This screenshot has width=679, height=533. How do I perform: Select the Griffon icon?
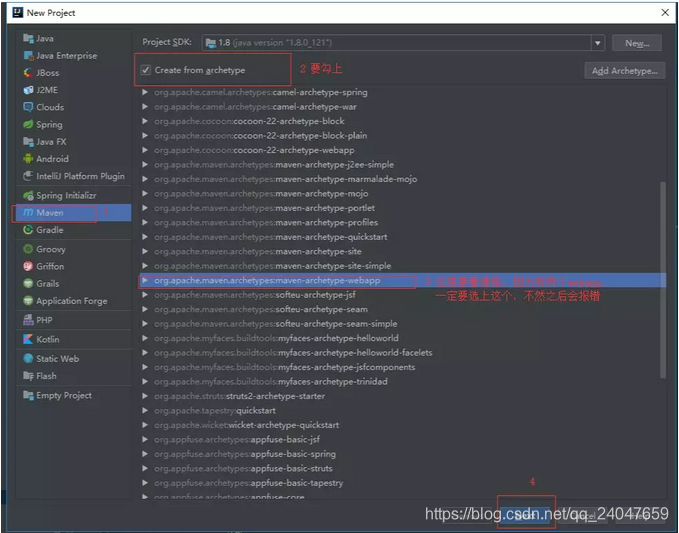tap(28, 266)
